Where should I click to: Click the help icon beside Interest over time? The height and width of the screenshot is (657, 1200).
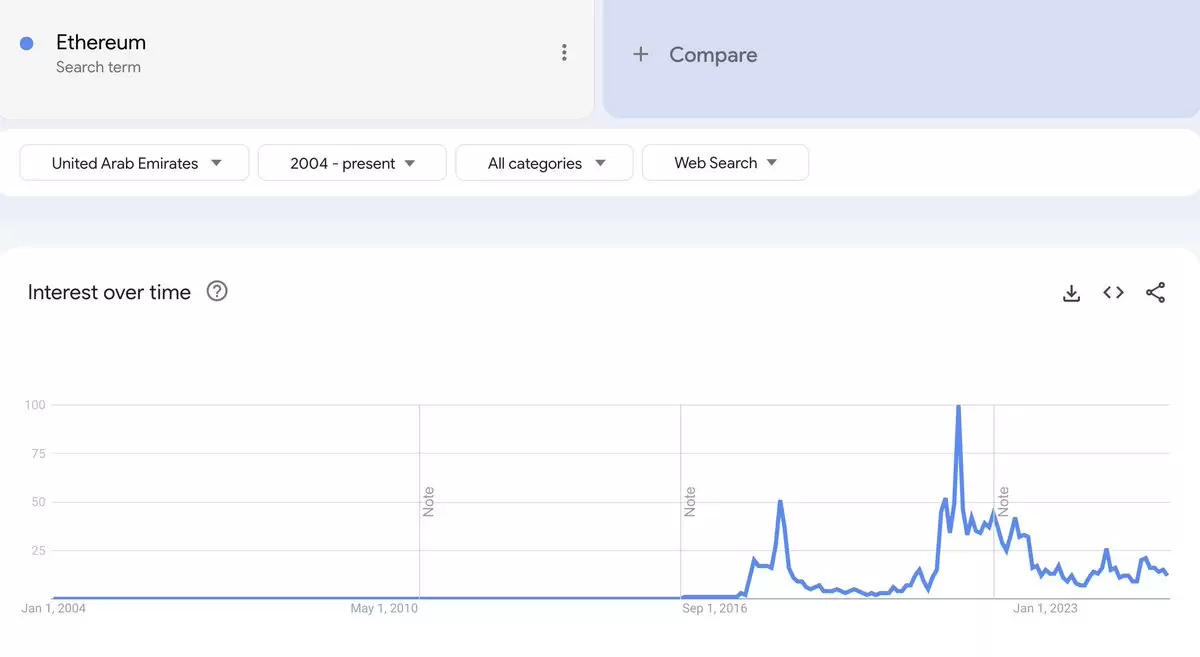[x=217, y=291]
